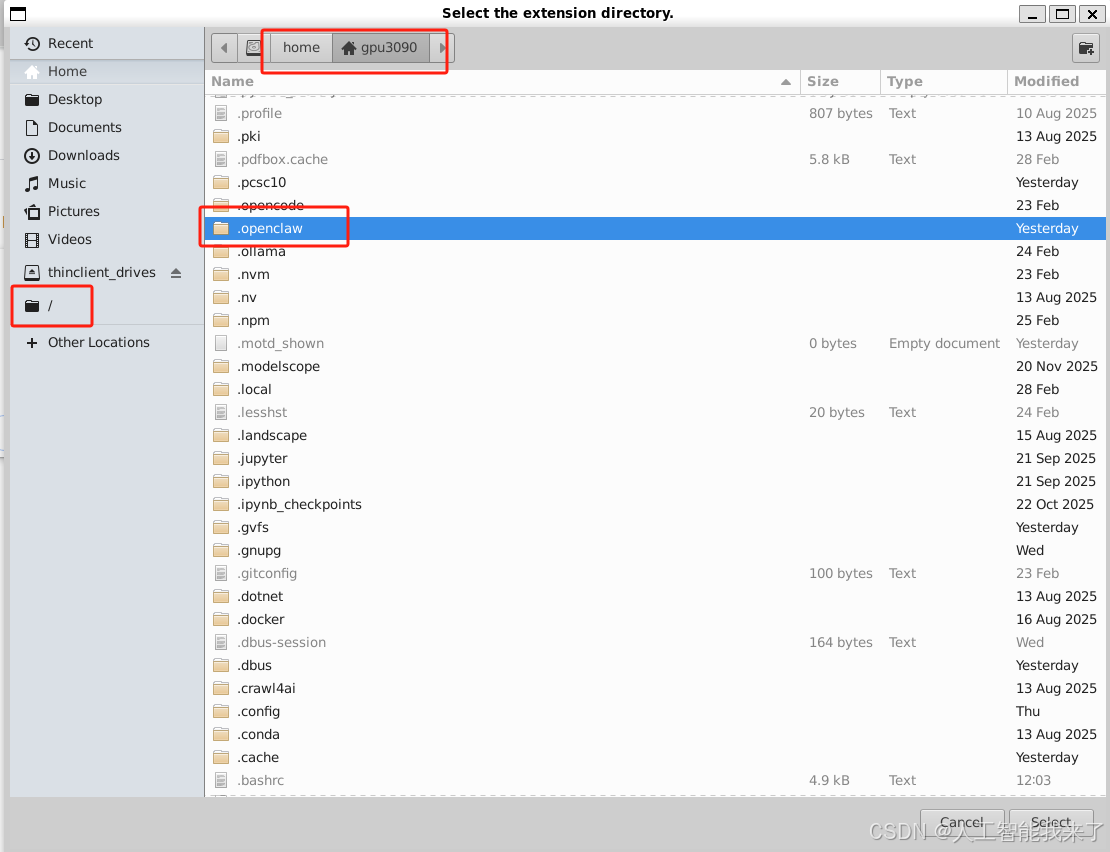1110x852 pixels.
Task: Select the .dotnet folder
Action: point(656,597)
